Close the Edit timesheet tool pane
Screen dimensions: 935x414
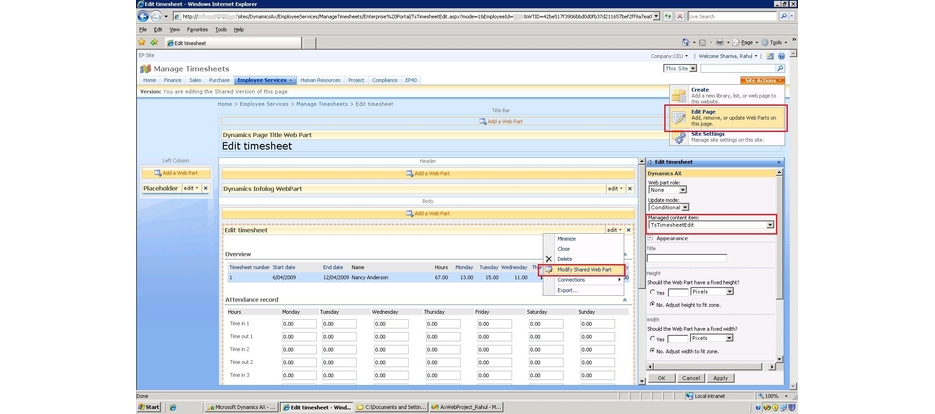(779, 162)
